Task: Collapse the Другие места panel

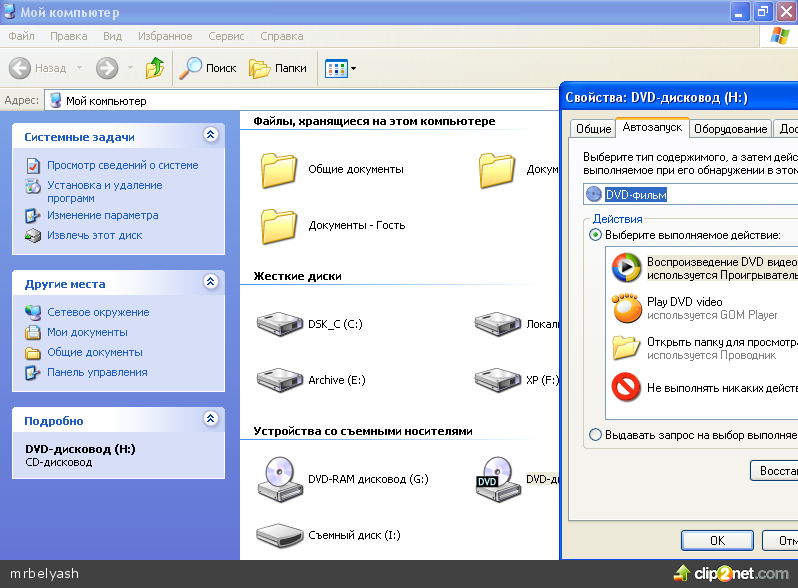Action: (210, 283)
